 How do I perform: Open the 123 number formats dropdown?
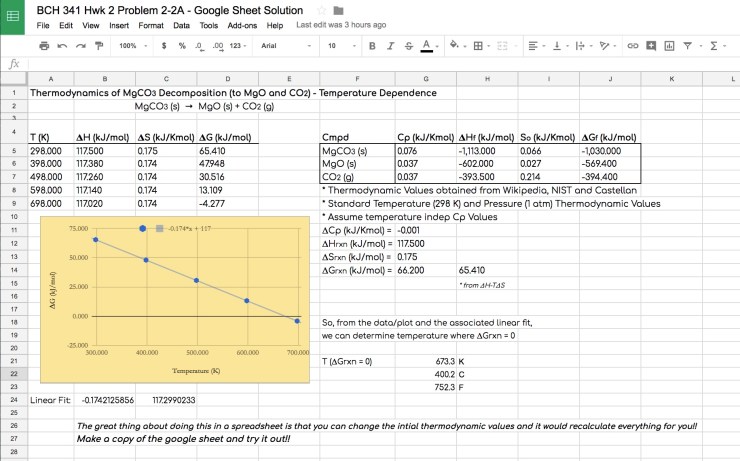(x=238, y=46)
